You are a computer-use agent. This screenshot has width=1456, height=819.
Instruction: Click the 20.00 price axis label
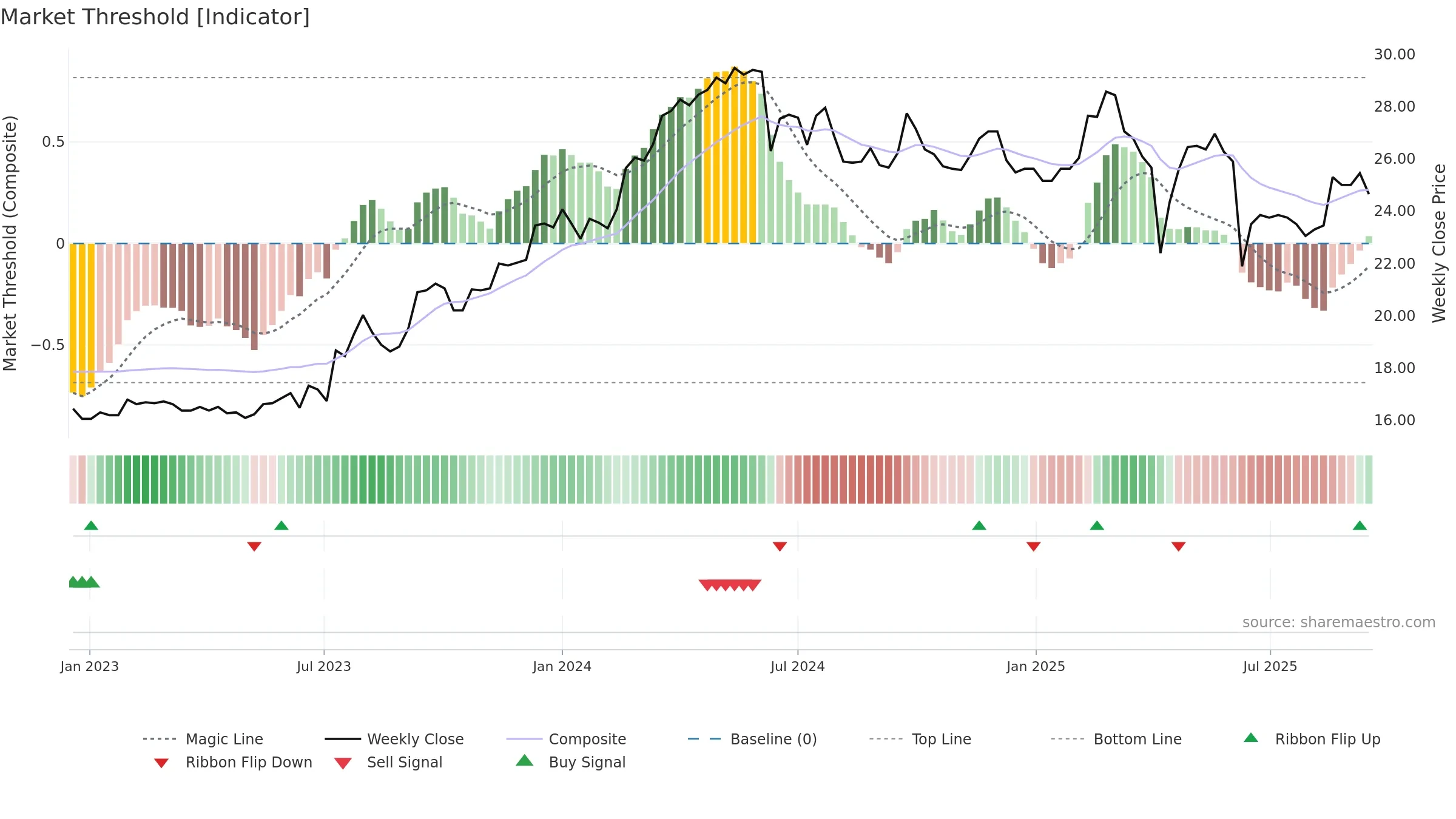(1395, 315)
